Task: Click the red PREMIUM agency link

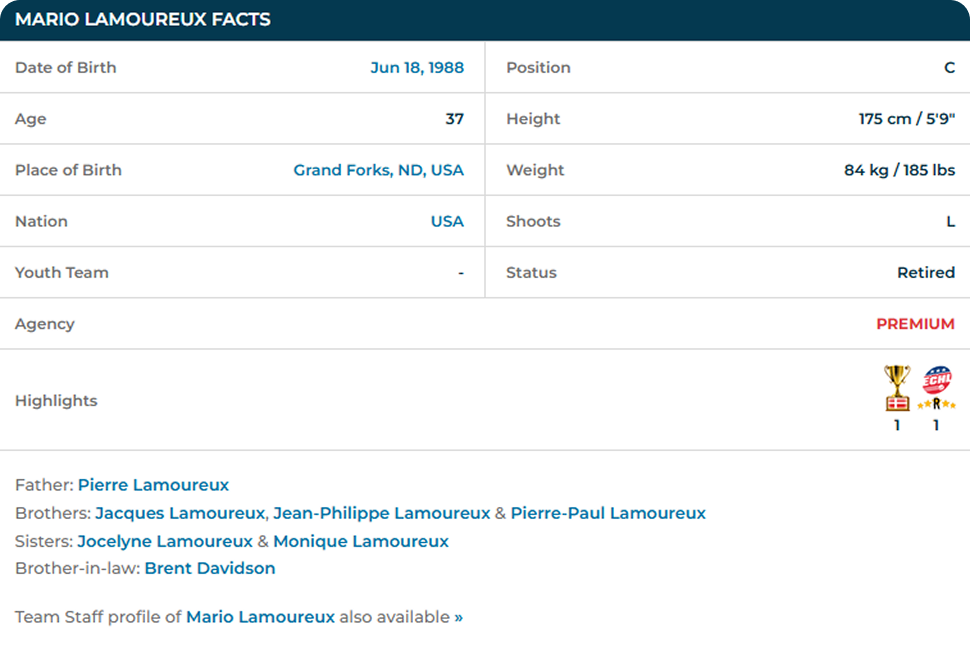Action: [x=915, y=324]
